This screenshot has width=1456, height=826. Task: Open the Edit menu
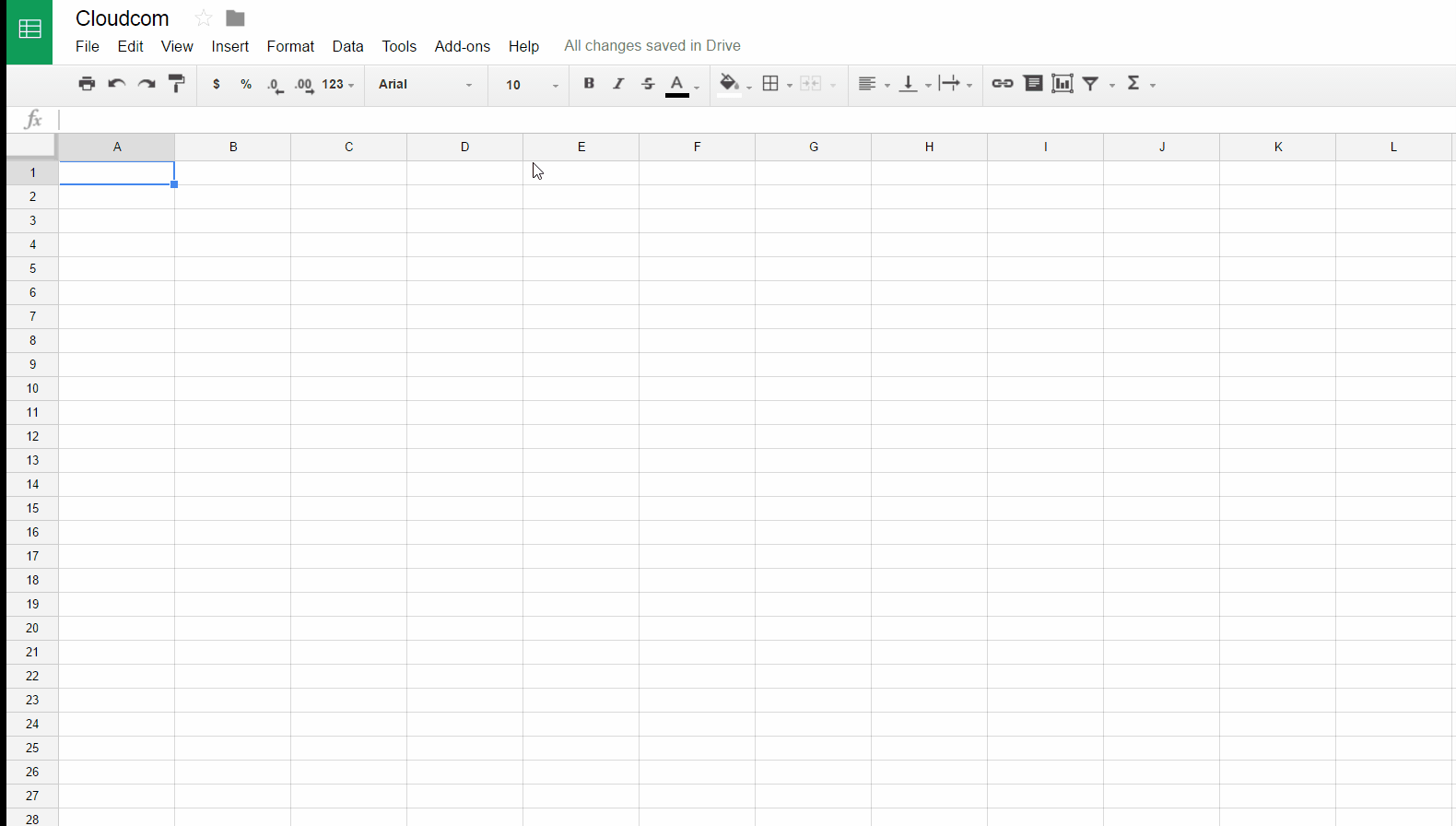[130, 46]
